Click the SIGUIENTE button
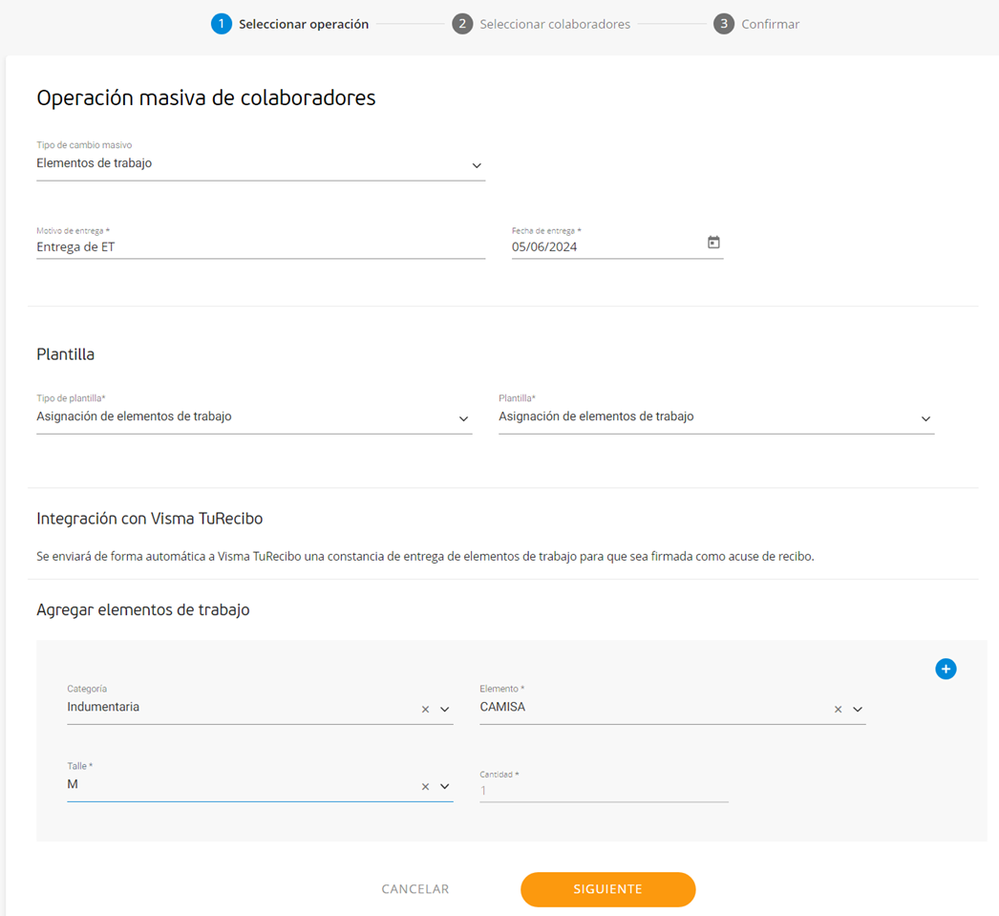The image size is (999, 916). coord(608,889)
